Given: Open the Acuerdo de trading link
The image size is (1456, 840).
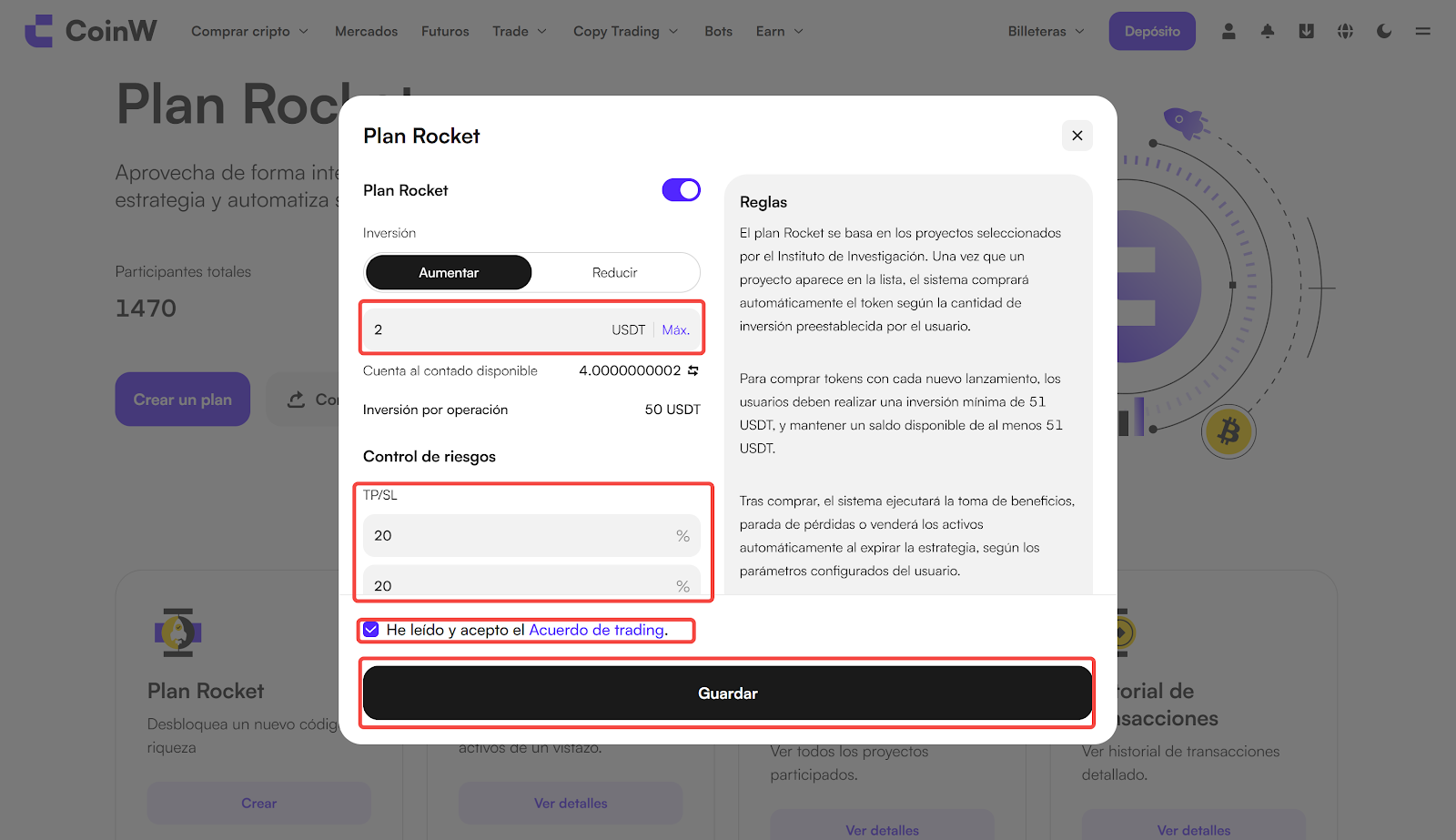Looking at the screenshot, I should [596, 630].
